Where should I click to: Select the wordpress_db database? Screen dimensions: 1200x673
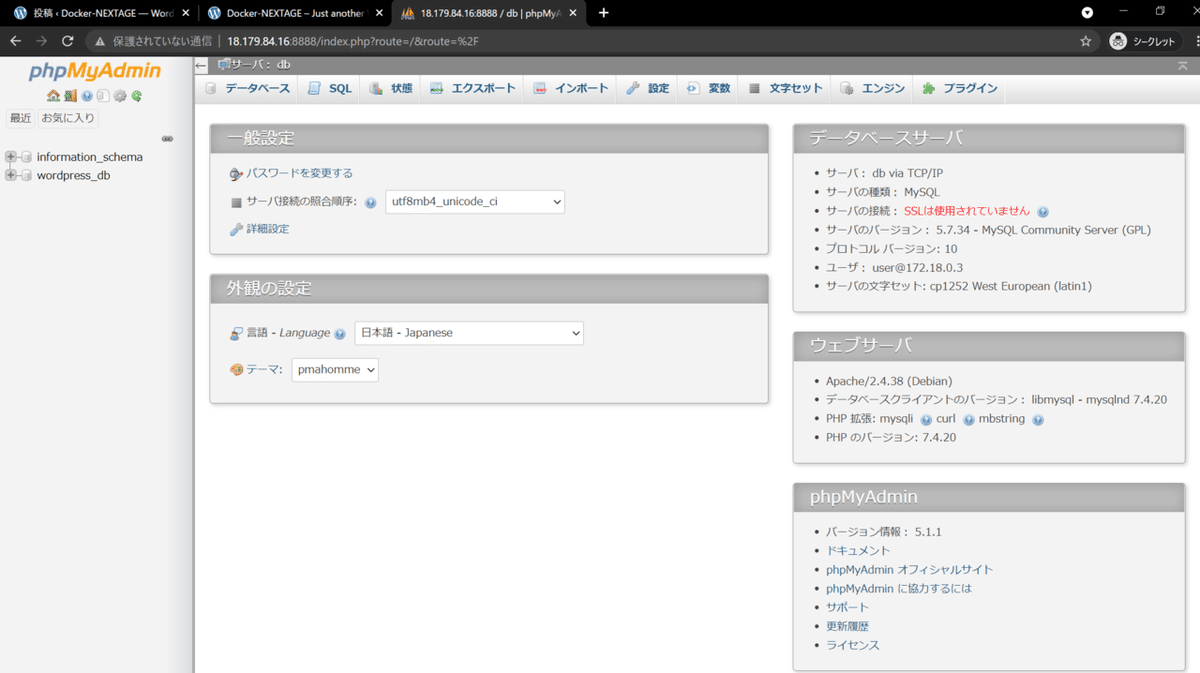[73, 175]
